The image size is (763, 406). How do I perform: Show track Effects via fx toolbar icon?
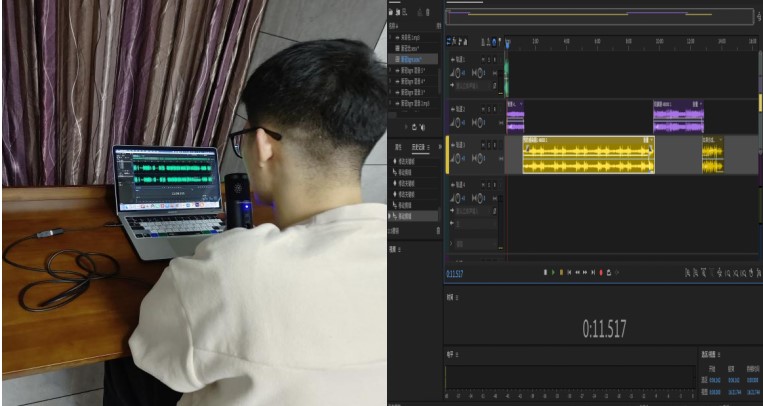click(x=454, y=41)
